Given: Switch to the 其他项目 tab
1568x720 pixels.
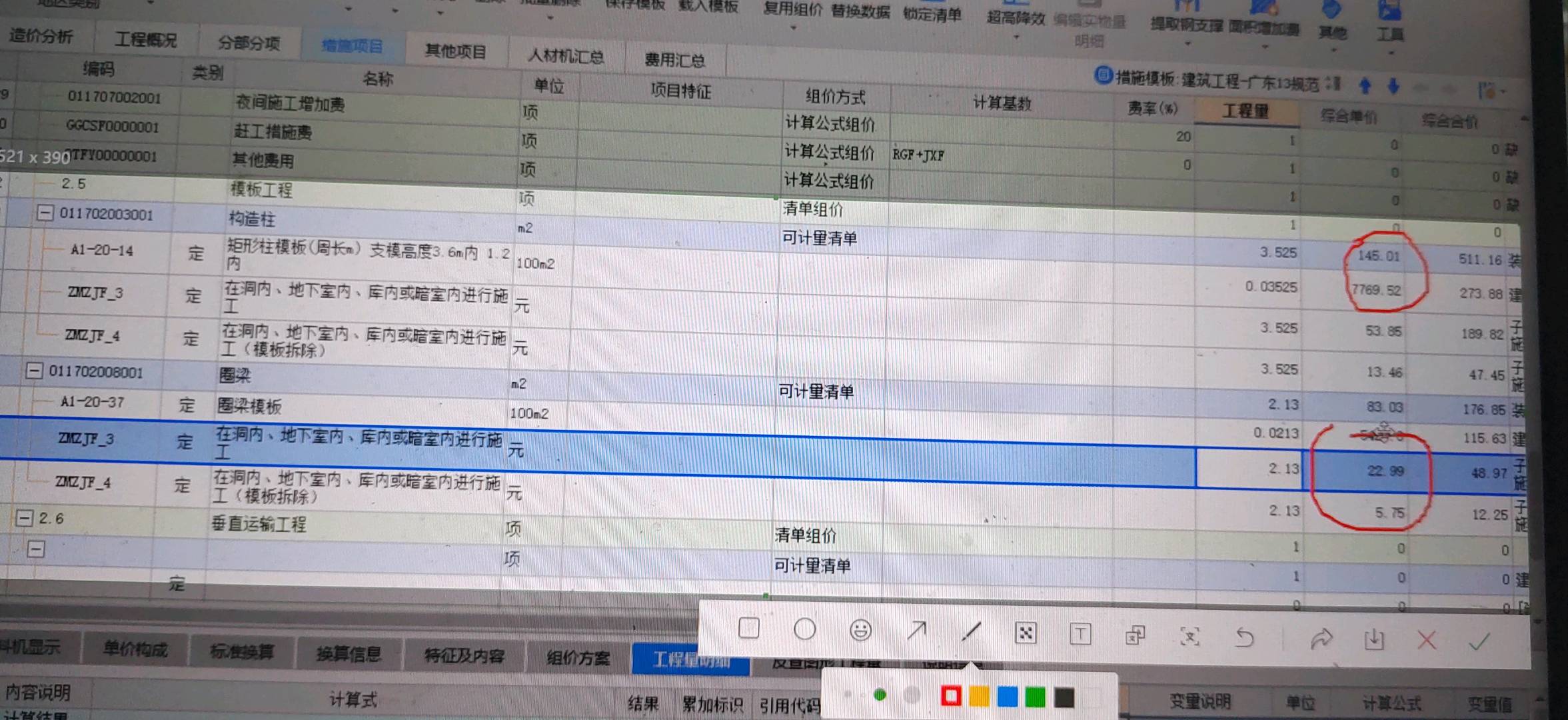Looking at the screenshot, I should click(x=456, y=51).
